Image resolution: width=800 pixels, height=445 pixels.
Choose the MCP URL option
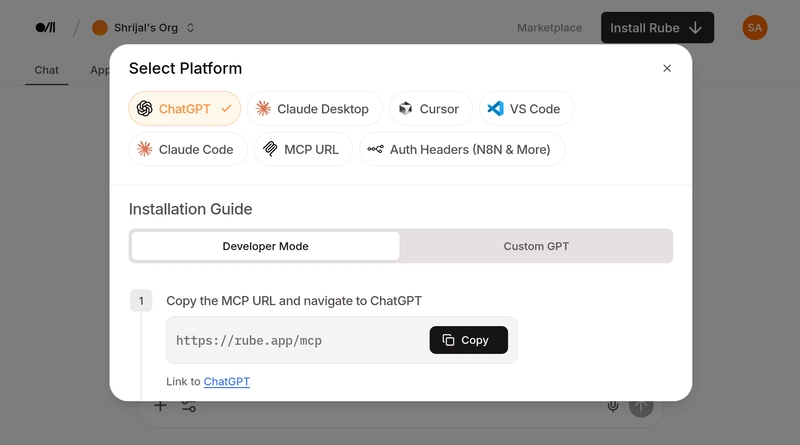tap(301, 150)
